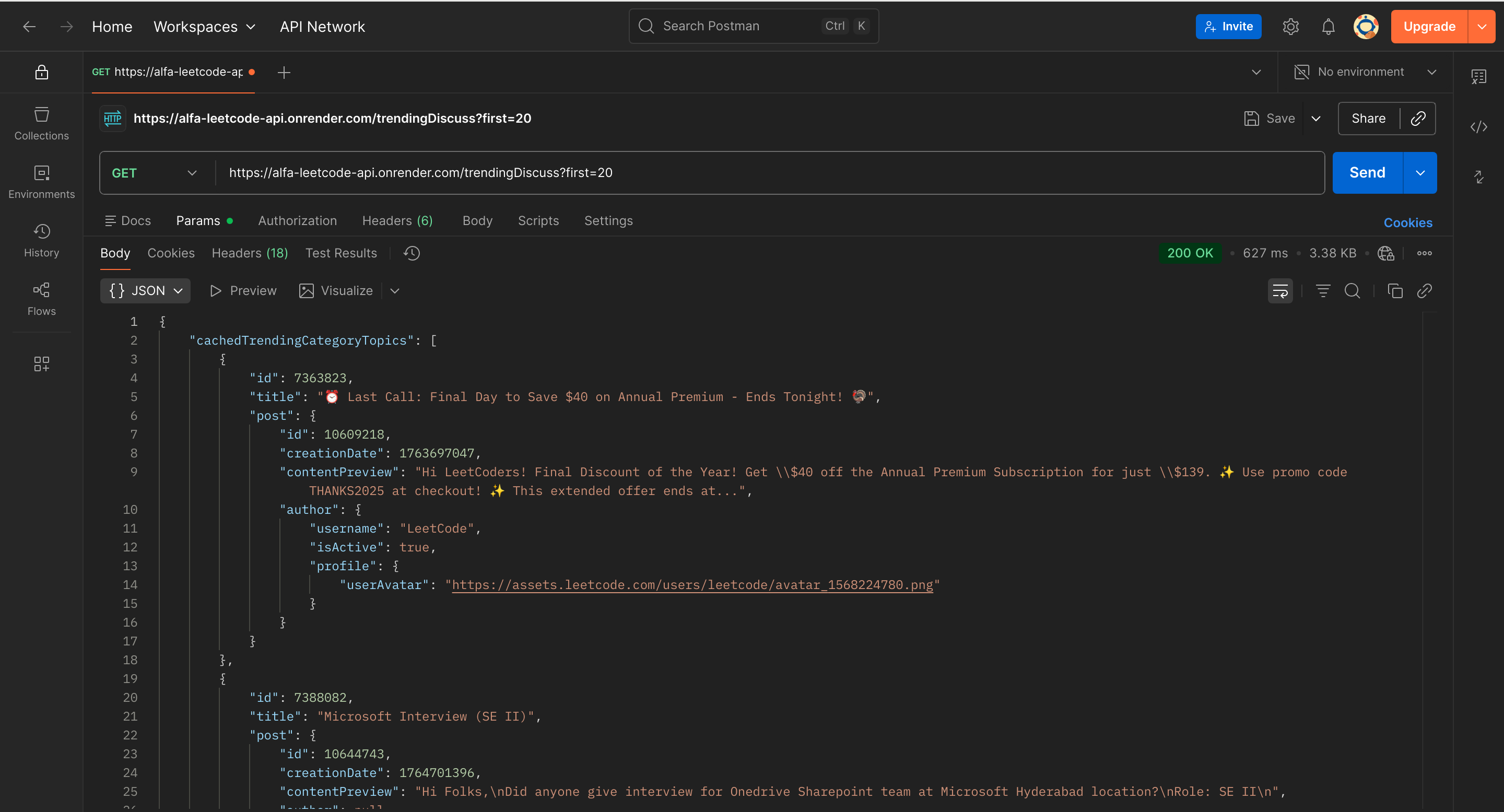Switch to the Authorization tab

[x=297, y=221]
